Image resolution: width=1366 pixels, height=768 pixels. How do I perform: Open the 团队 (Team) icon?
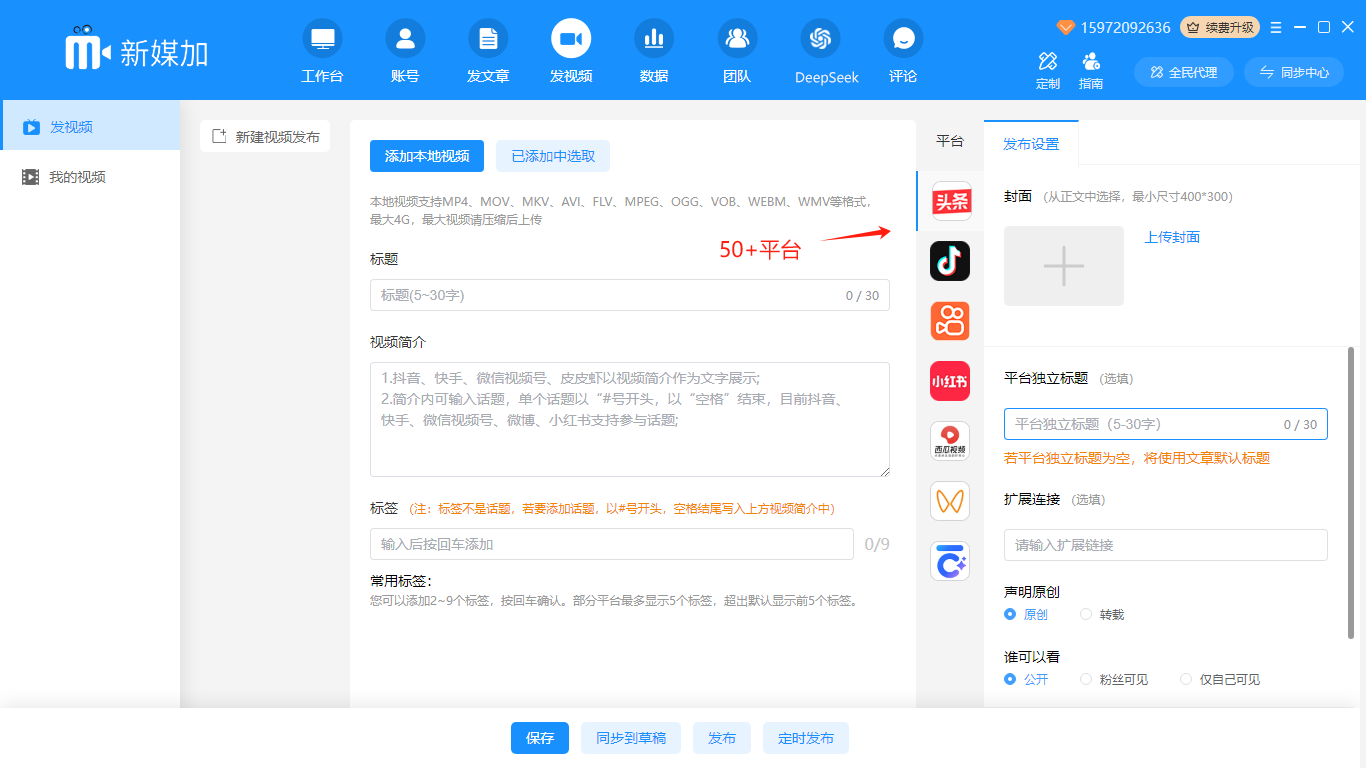737,39
